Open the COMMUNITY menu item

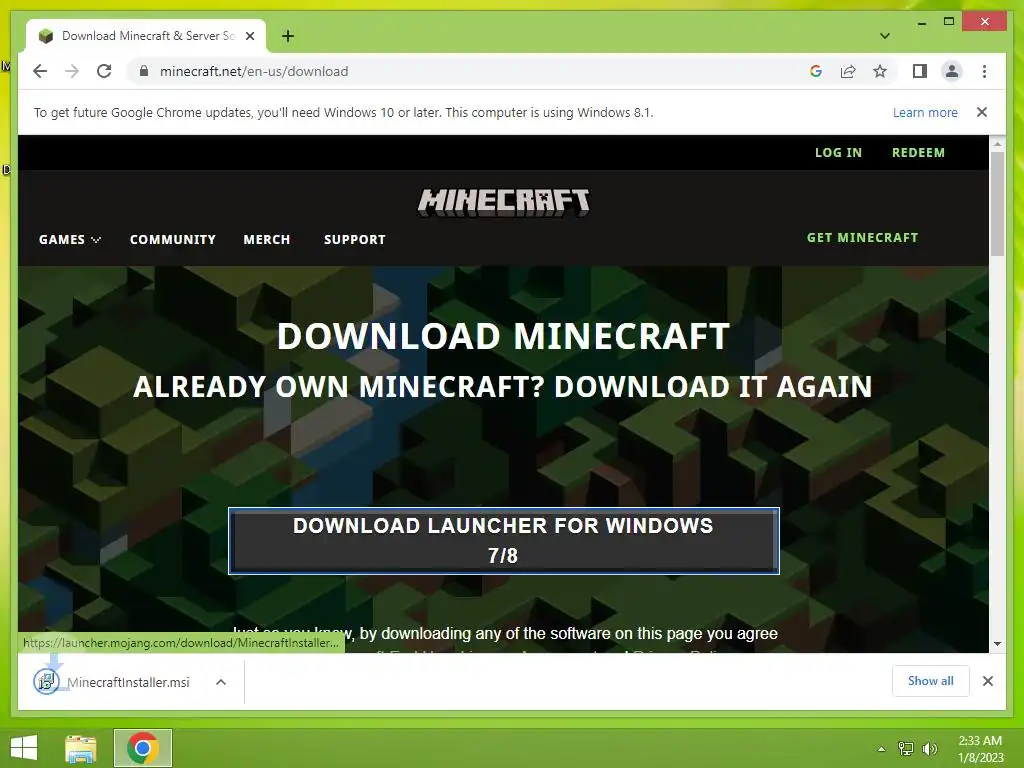pos(172,240)
